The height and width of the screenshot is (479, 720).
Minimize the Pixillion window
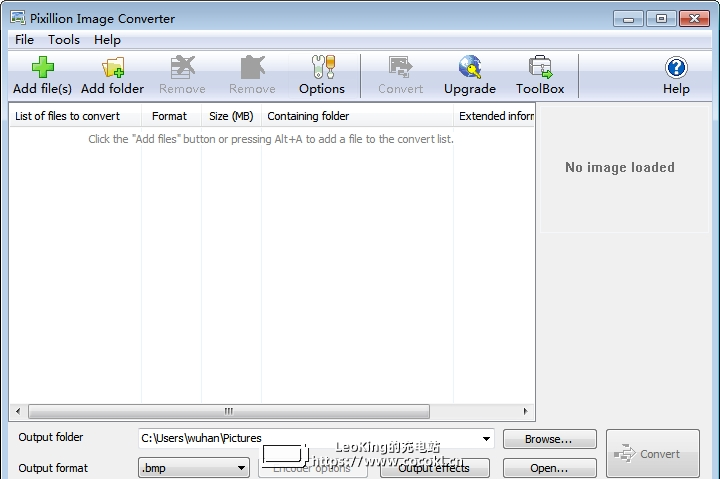pos(628,19)
